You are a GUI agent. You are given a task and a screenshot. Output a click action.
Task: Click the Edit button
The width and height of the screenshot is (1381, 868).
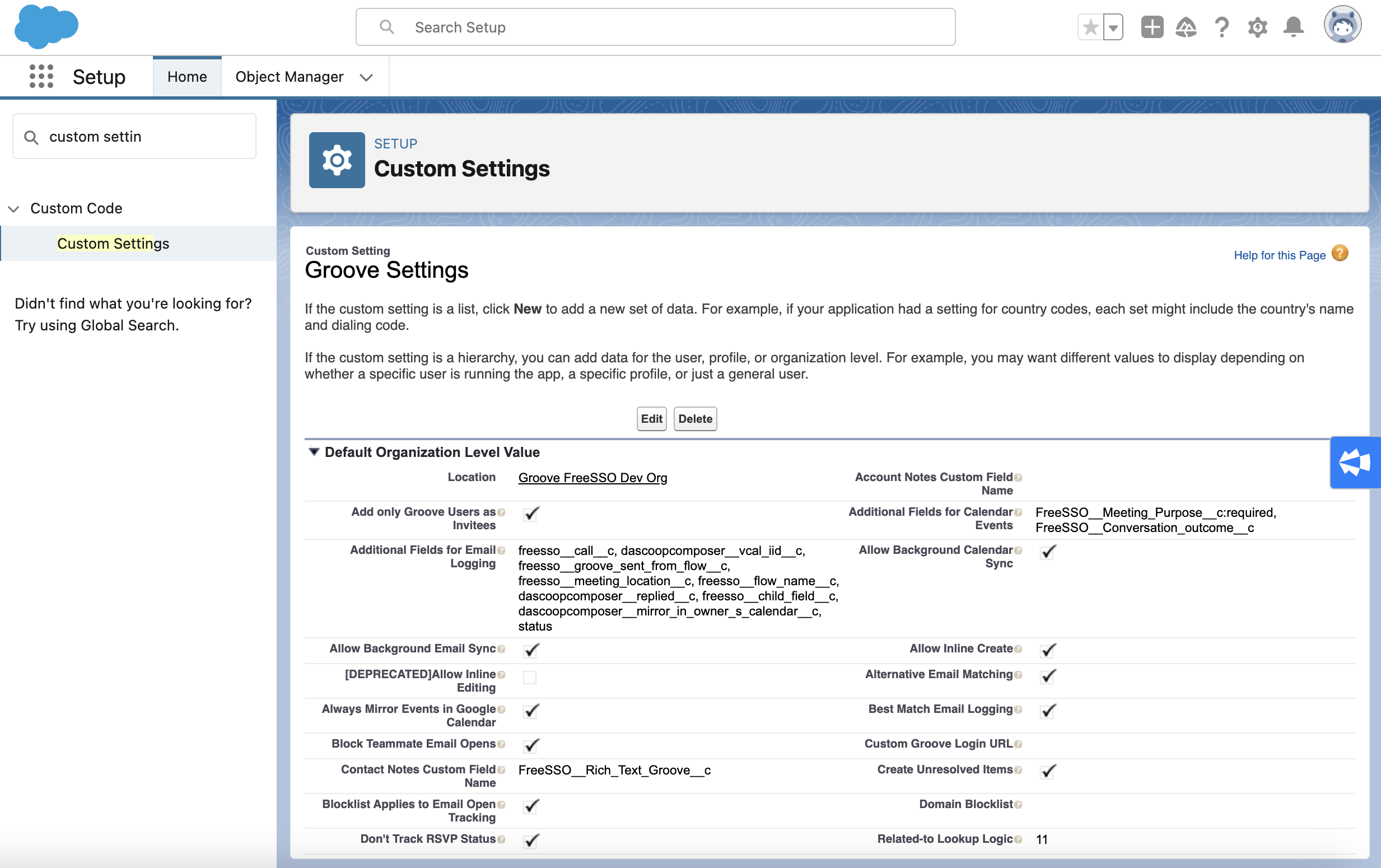click(651, 418)
